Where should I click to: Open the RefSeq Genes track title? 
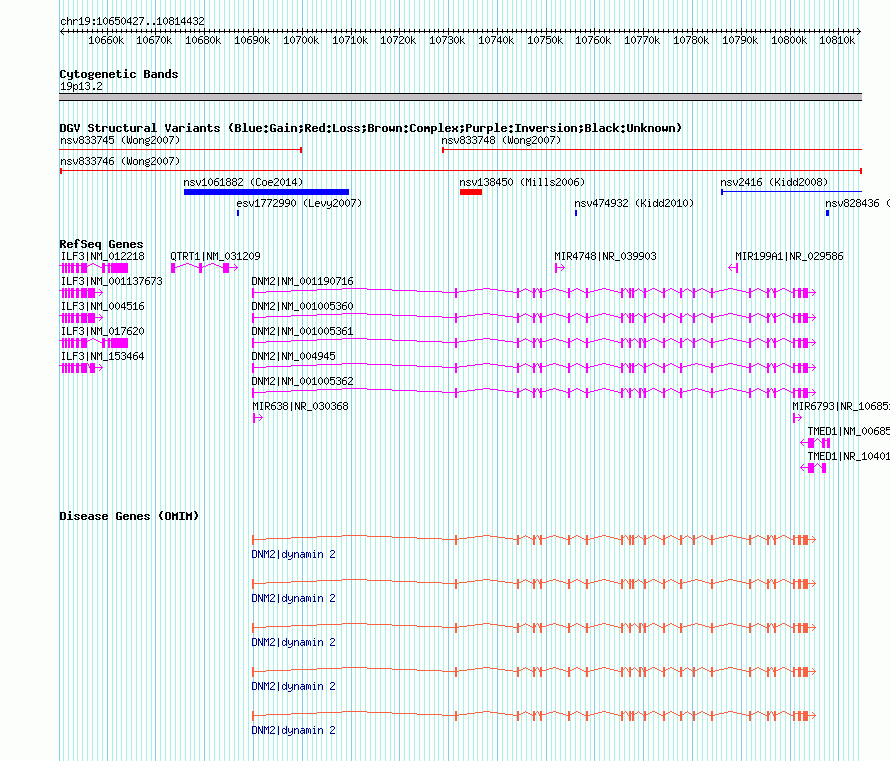(102, 244)
